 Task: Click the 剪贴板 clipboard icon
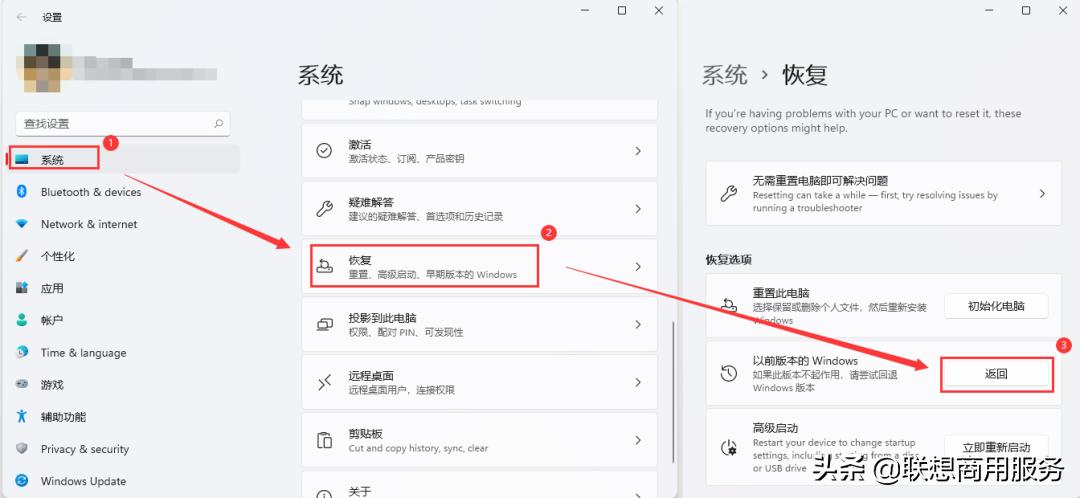coord(324,440)
